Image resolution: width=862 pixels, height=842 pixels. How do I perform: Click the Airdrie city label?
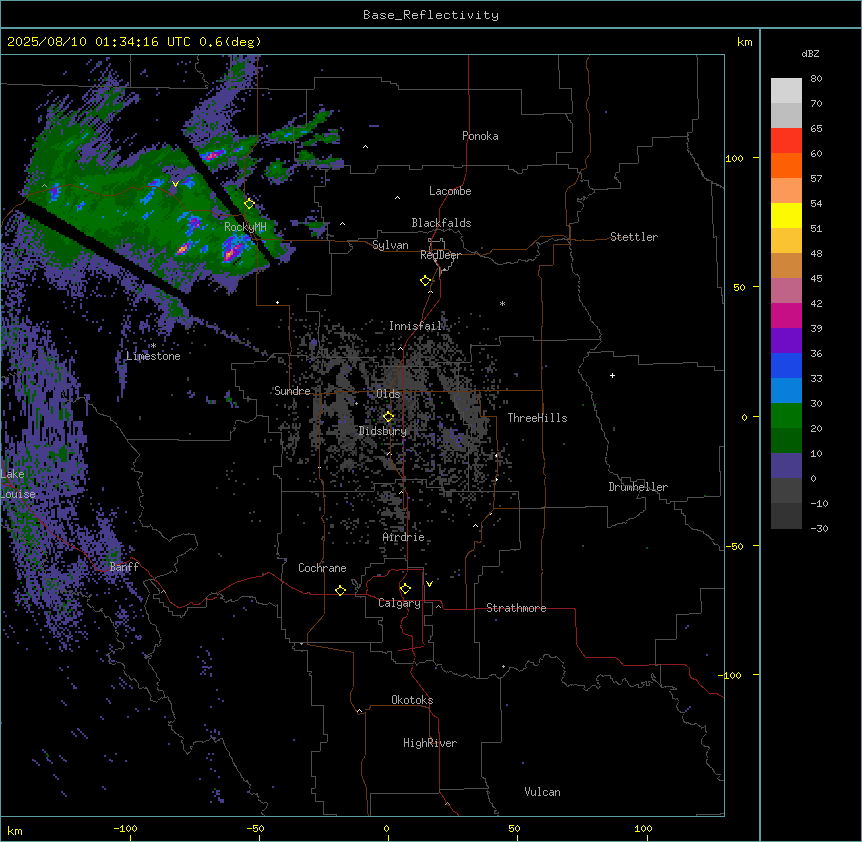pos(404,537)
